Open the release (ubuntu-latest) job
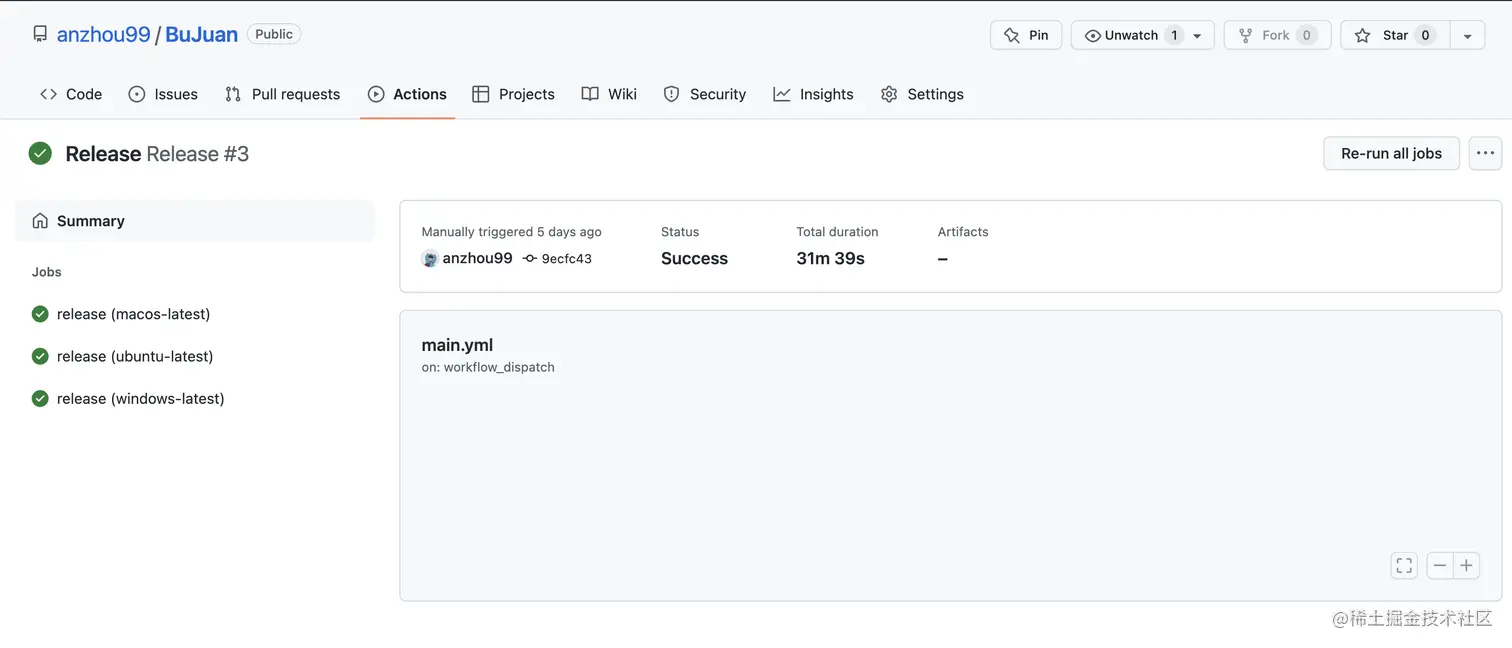 point(135,356)
